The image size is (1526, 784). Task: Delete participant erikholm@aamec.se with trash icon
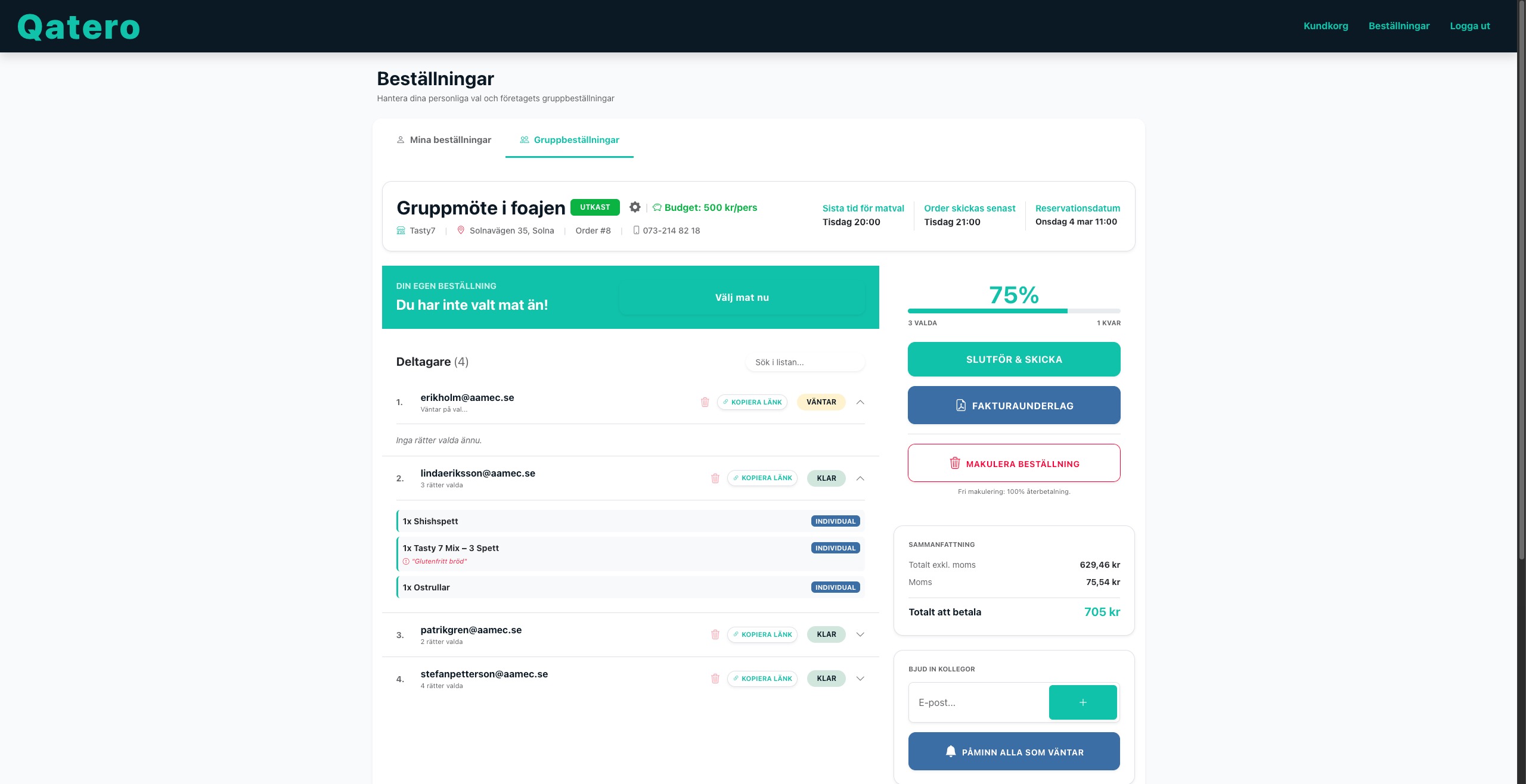click(705, 402)
